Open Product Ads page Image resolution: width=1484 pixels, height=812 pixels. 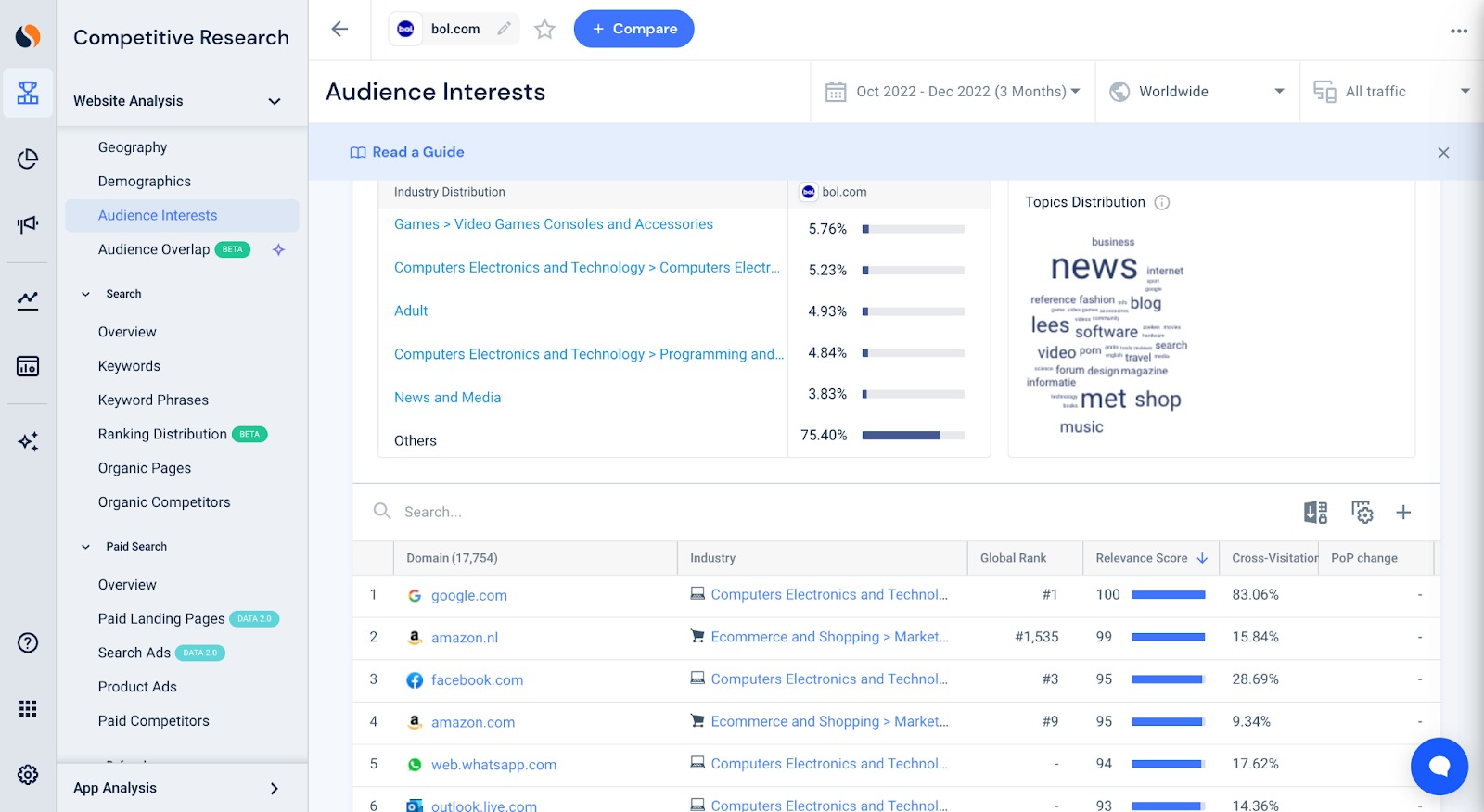pyautogui.click(x=137, y=687)
